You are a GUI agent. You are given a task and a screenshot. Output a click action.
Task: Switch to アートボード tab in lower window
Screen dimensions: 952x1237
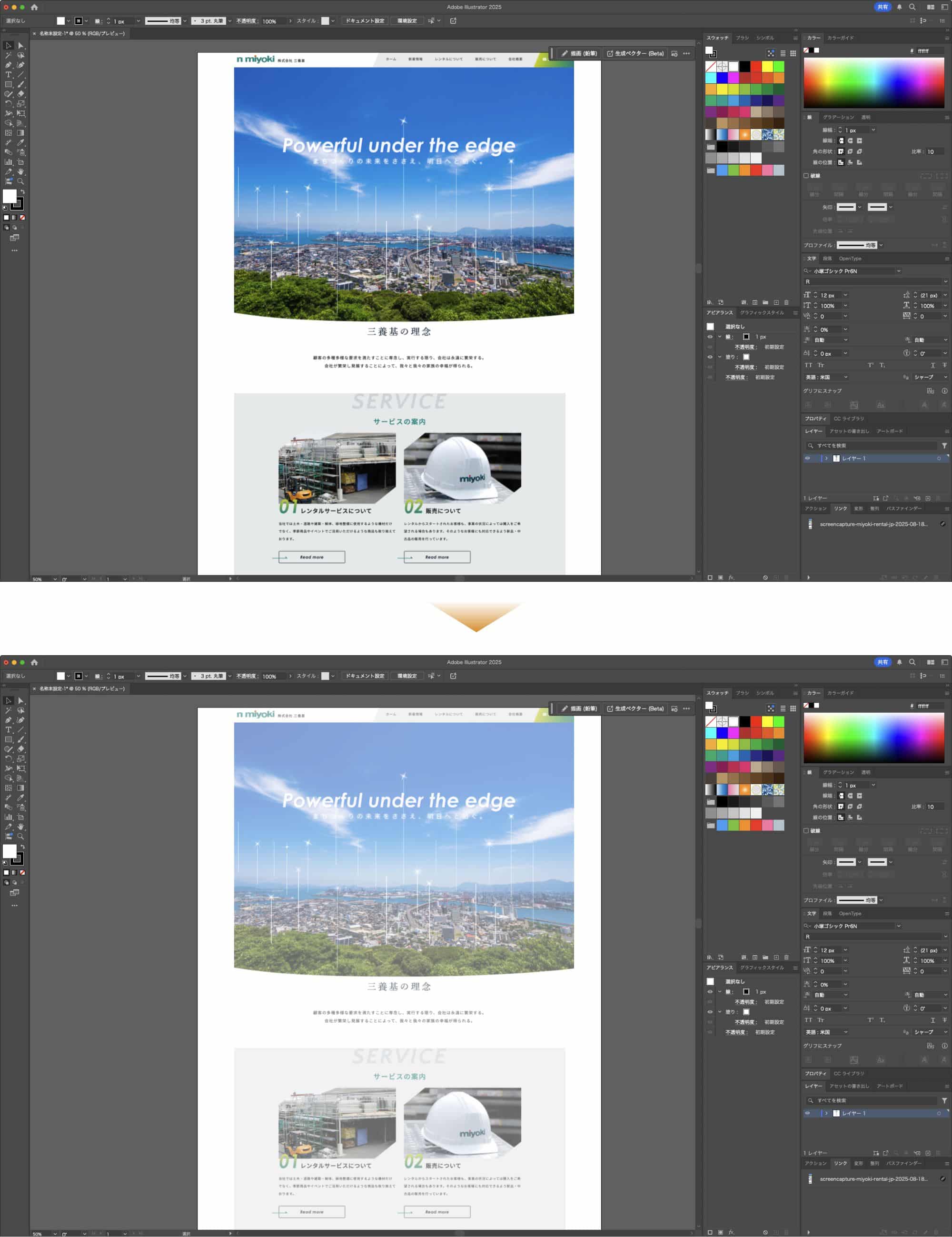[x=890, y=1086]
